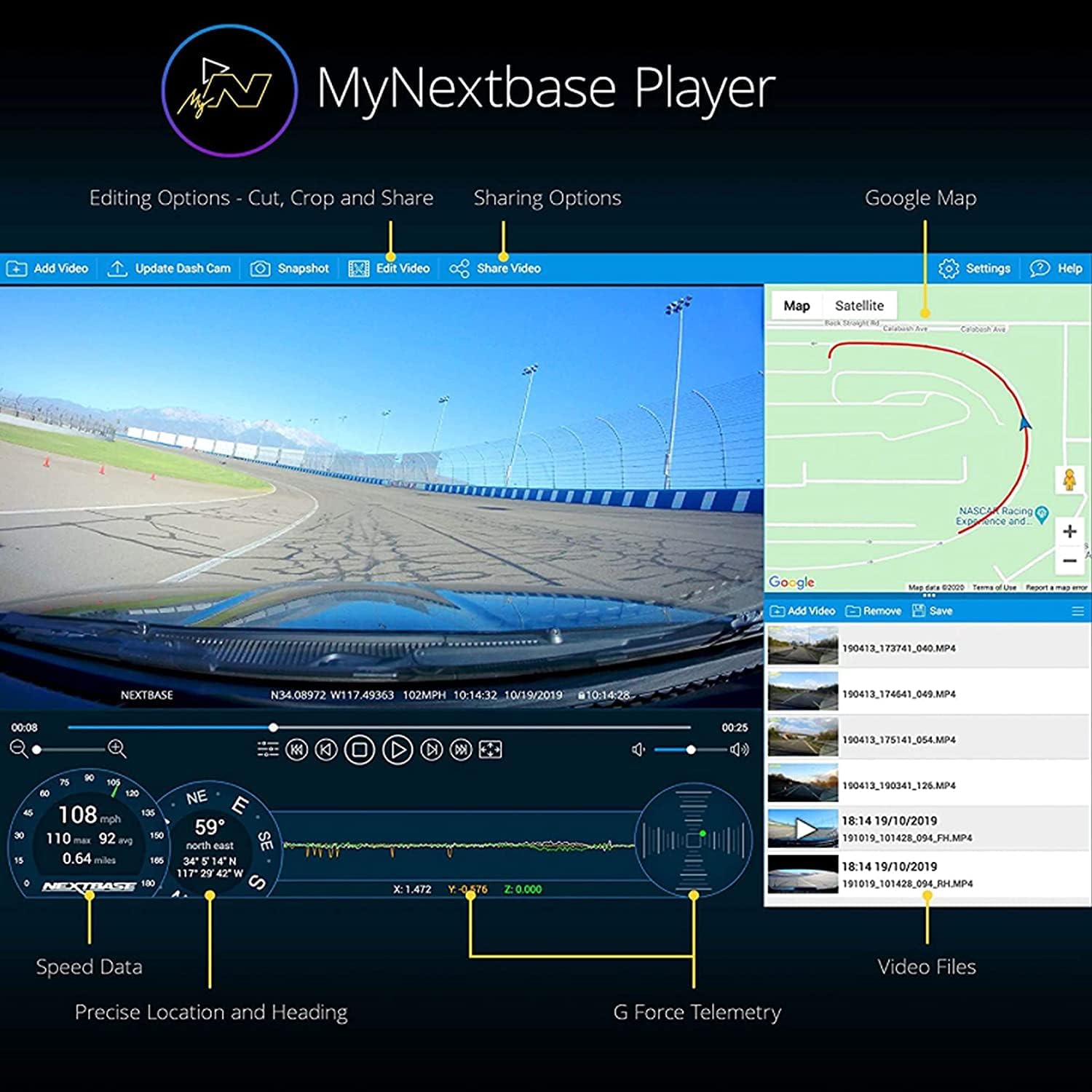This screenshot has width=1092, height=1092.
Task: Toggle fullscreen video view
Action: tap(490, 749)
